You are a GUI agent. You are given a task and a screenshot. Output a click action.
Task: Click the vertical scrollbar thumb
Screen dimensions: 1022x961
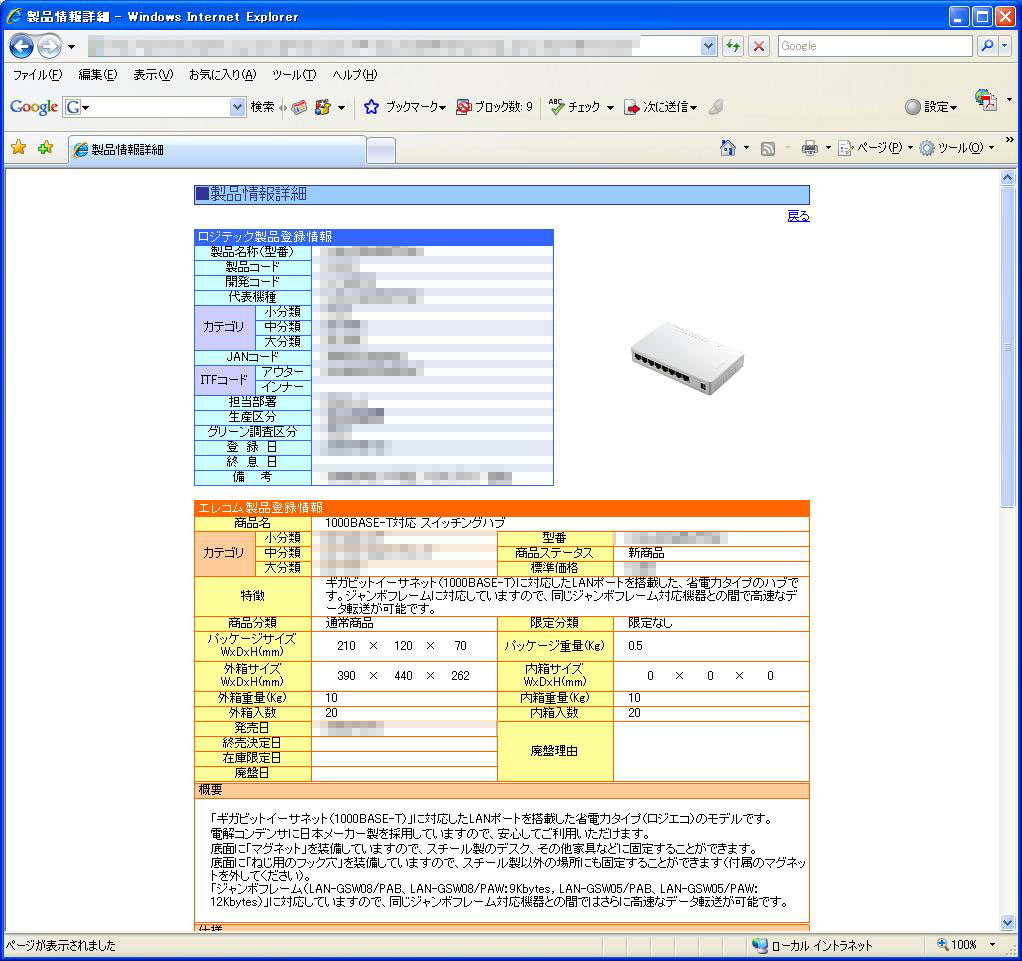(1008, 346)
